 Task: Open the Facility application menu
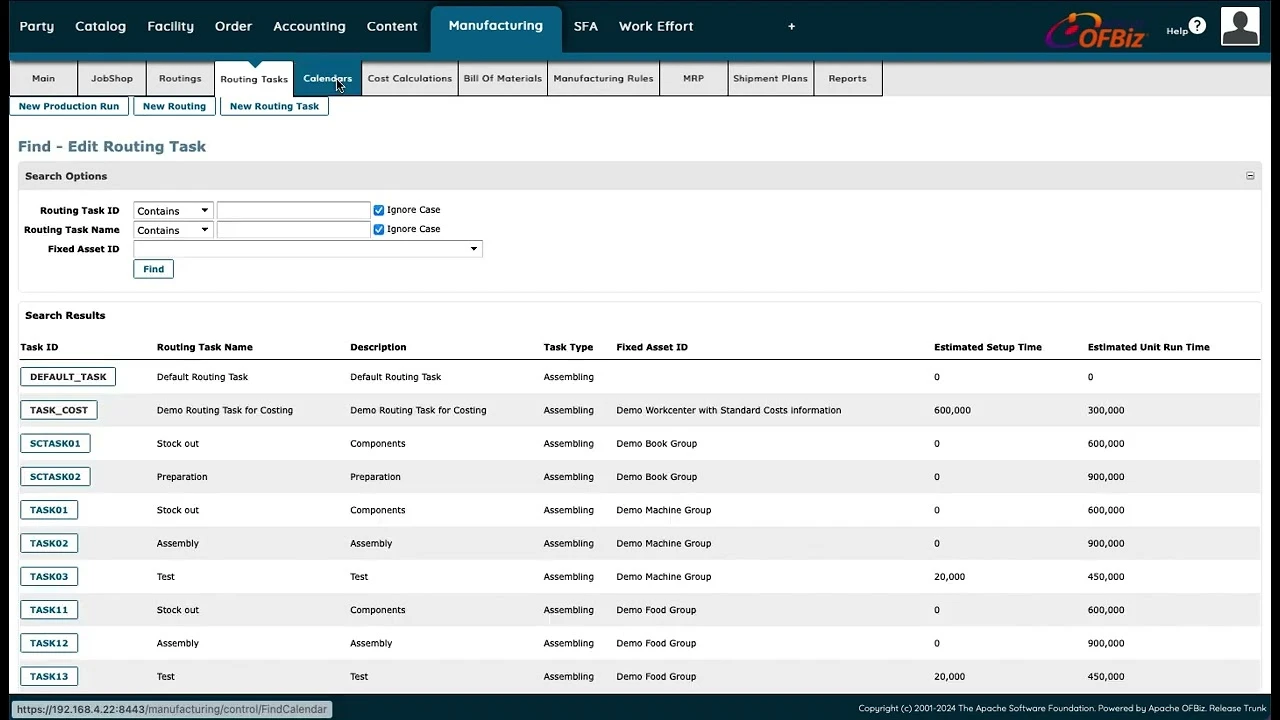170,26
